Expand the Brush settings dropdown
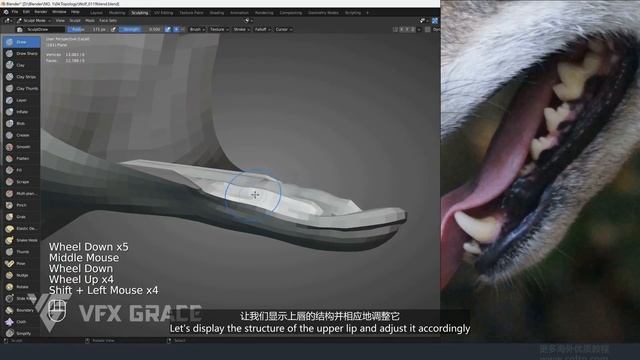 (197, 29)
